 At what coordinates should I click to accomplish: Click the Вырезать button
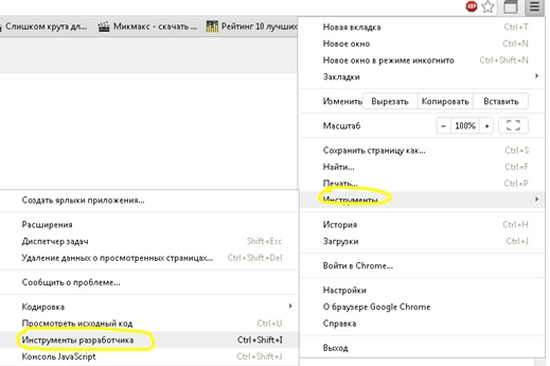(390, 101)
